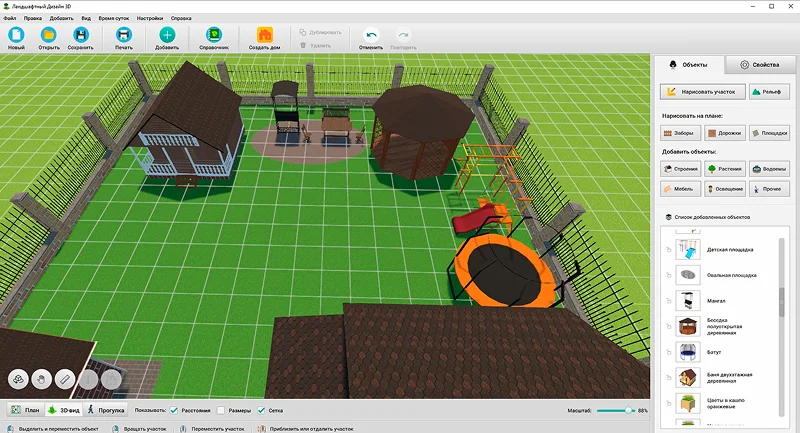Click the Нарисовать участок button
Image resolution: width=800 pixels, height=433 pixels.
[703, 92]
